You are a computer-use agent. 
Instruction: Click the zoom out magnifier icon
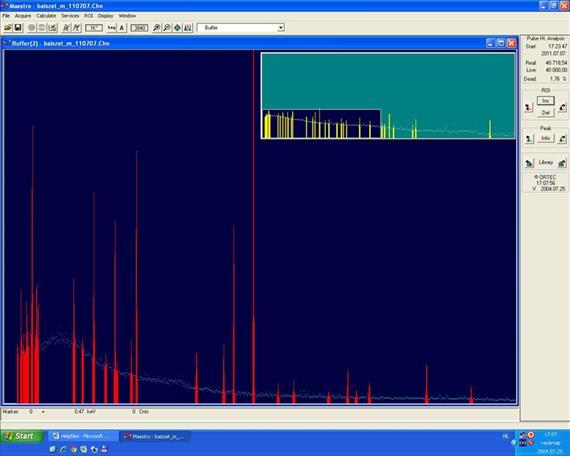coord(167,28)
